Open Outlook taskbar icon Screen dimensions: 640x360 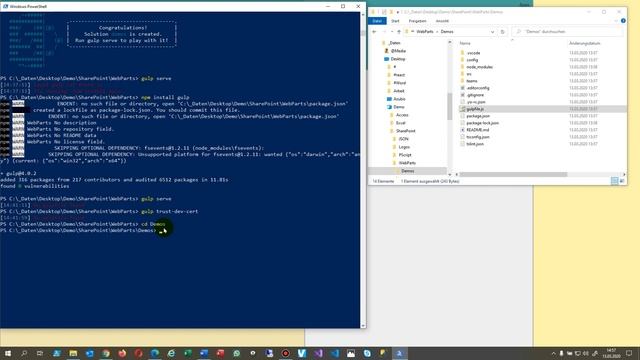pyautogui.click(x=89, y=353)
